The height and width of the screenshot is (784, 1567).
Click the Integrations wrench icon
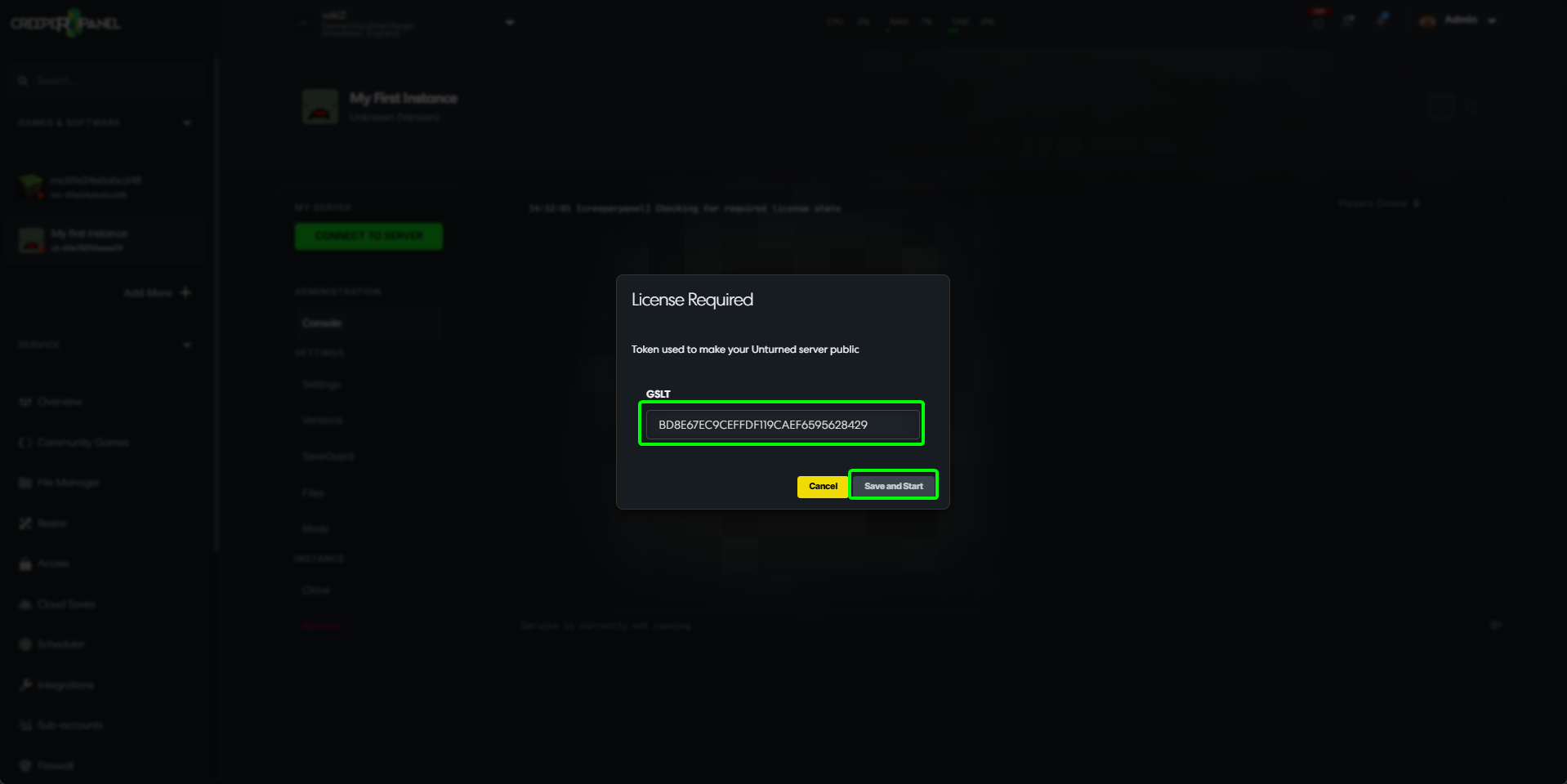pyautogui.click(x=25, y=684)
